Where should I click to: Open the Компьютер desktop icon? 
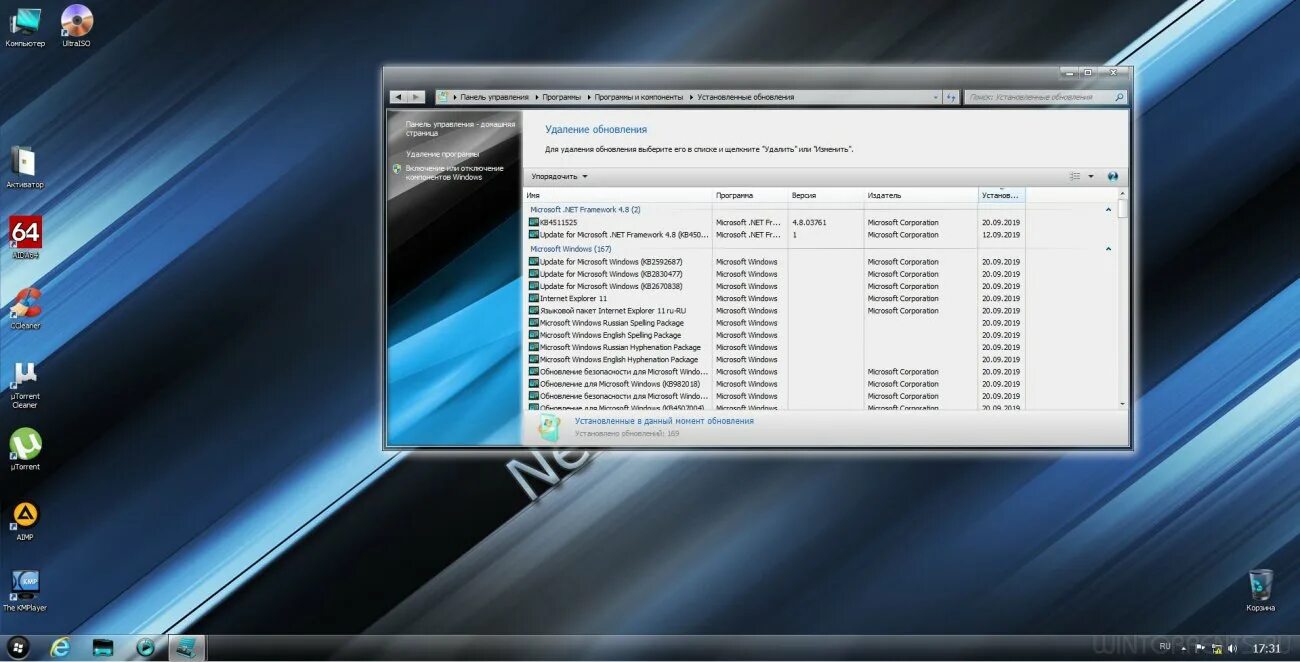[25, 26]
